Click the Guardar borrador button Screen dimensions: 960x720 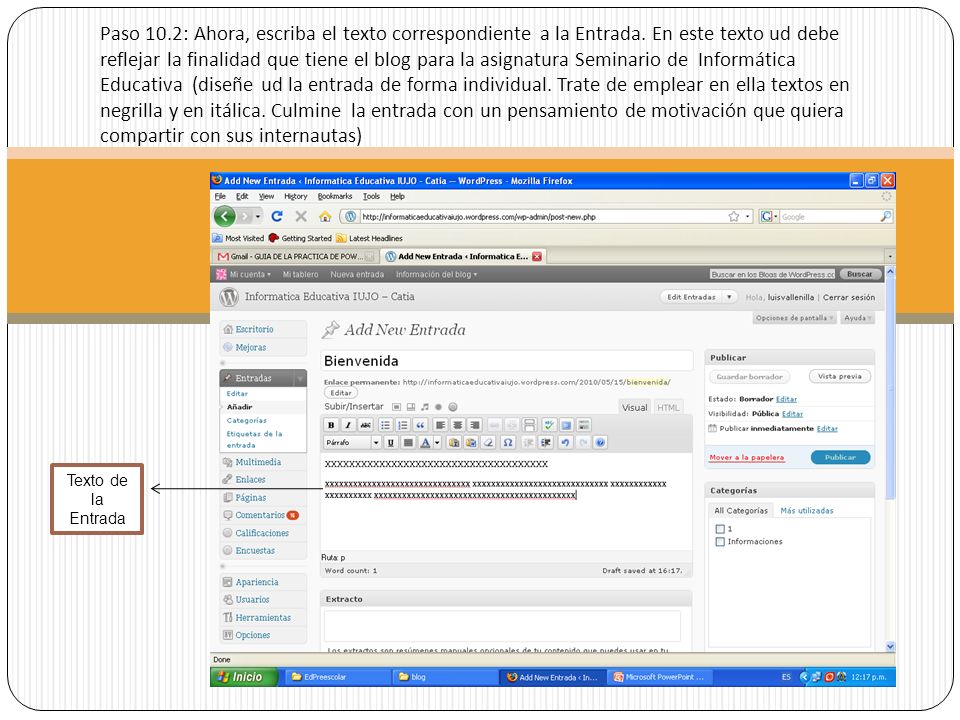point(749,377)
